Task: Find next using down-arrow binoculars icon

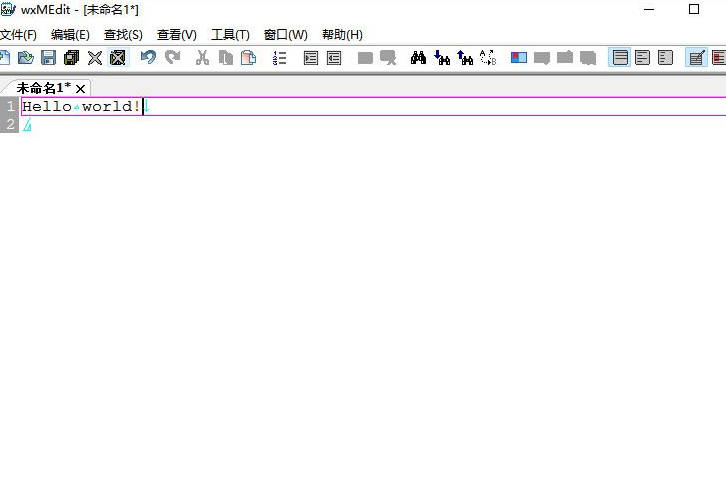Action: pyautogui.click(x=442, y=58)
